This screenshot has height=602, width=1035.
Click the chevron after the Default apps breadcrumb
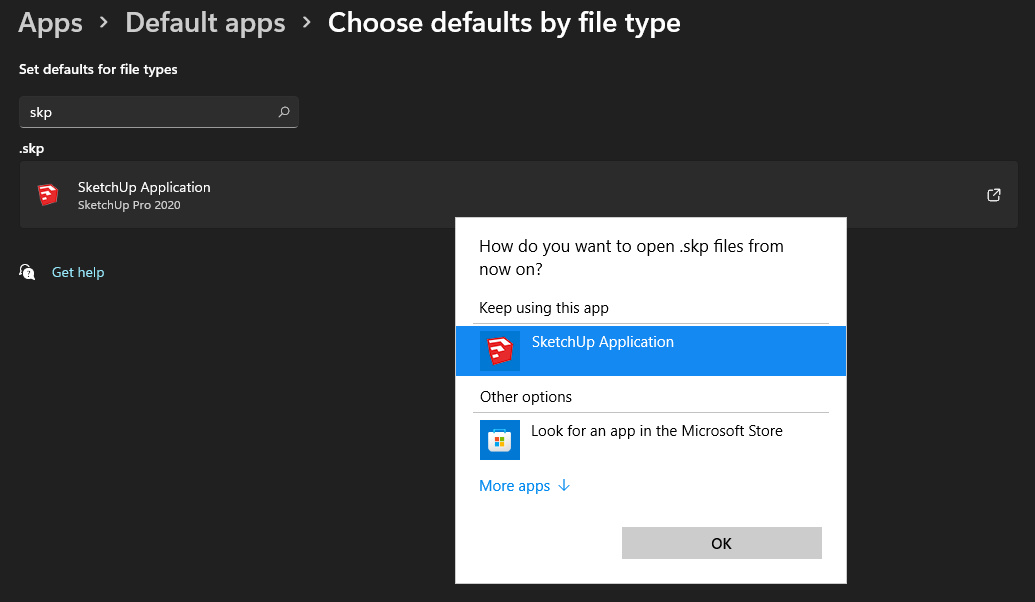pyautogui.click(x=307, y=23)
